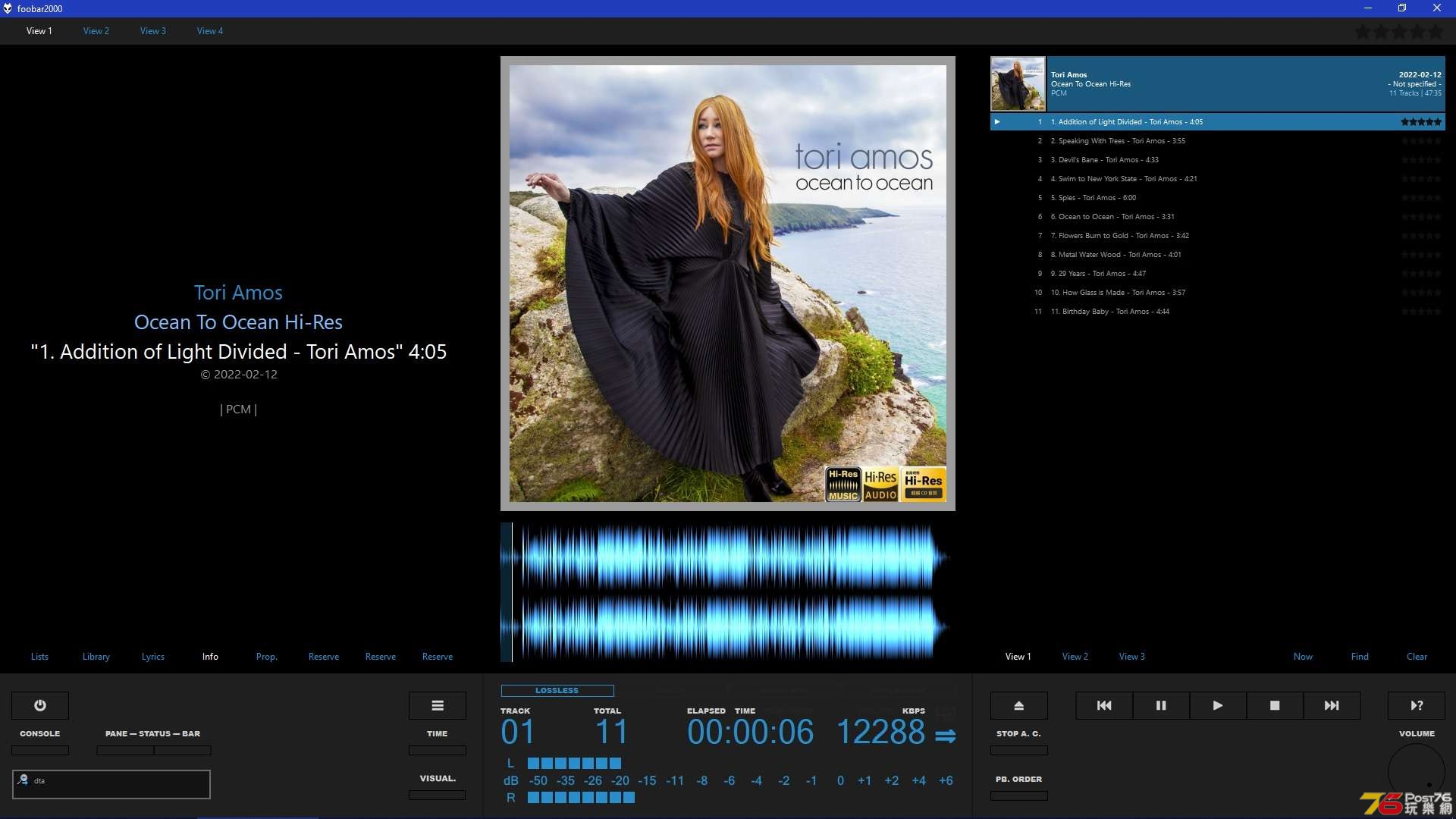Select track '6. Ocean to Ocean'
The width and height of the screenshot is (1456, 819).
pos(1217,217)
